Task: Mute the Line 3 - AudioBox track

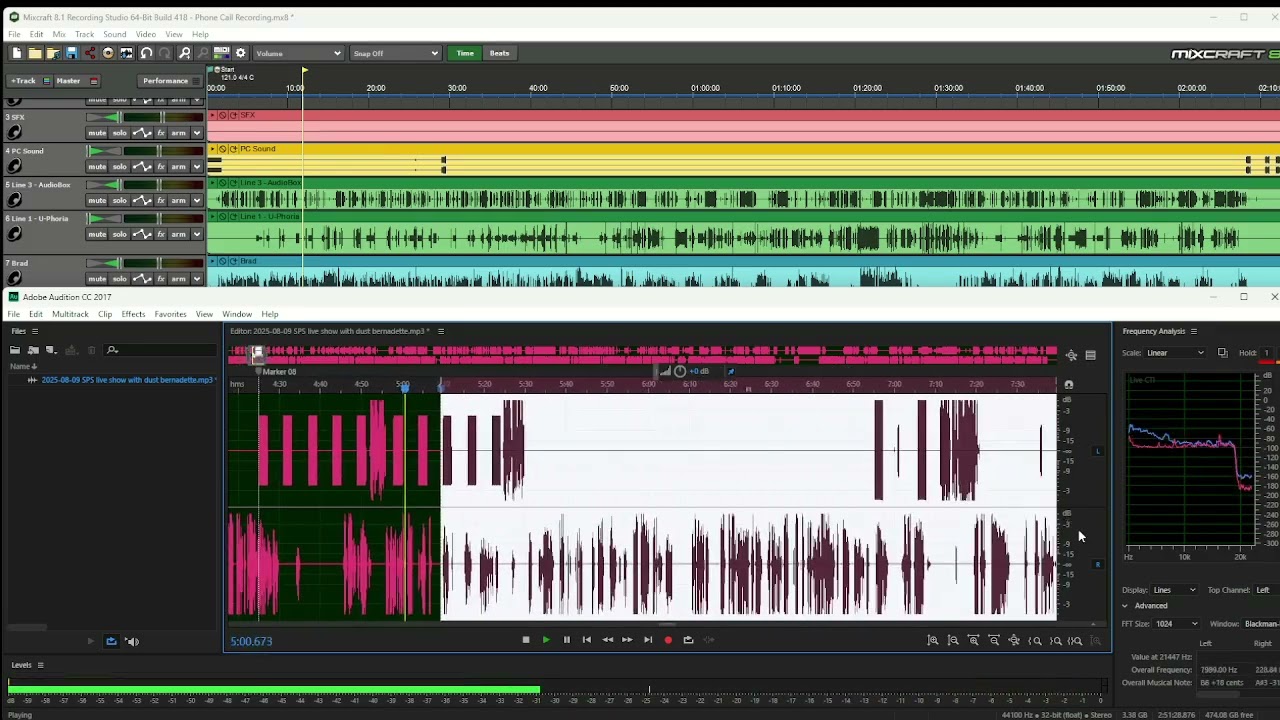Action: (x=97, y=200)
